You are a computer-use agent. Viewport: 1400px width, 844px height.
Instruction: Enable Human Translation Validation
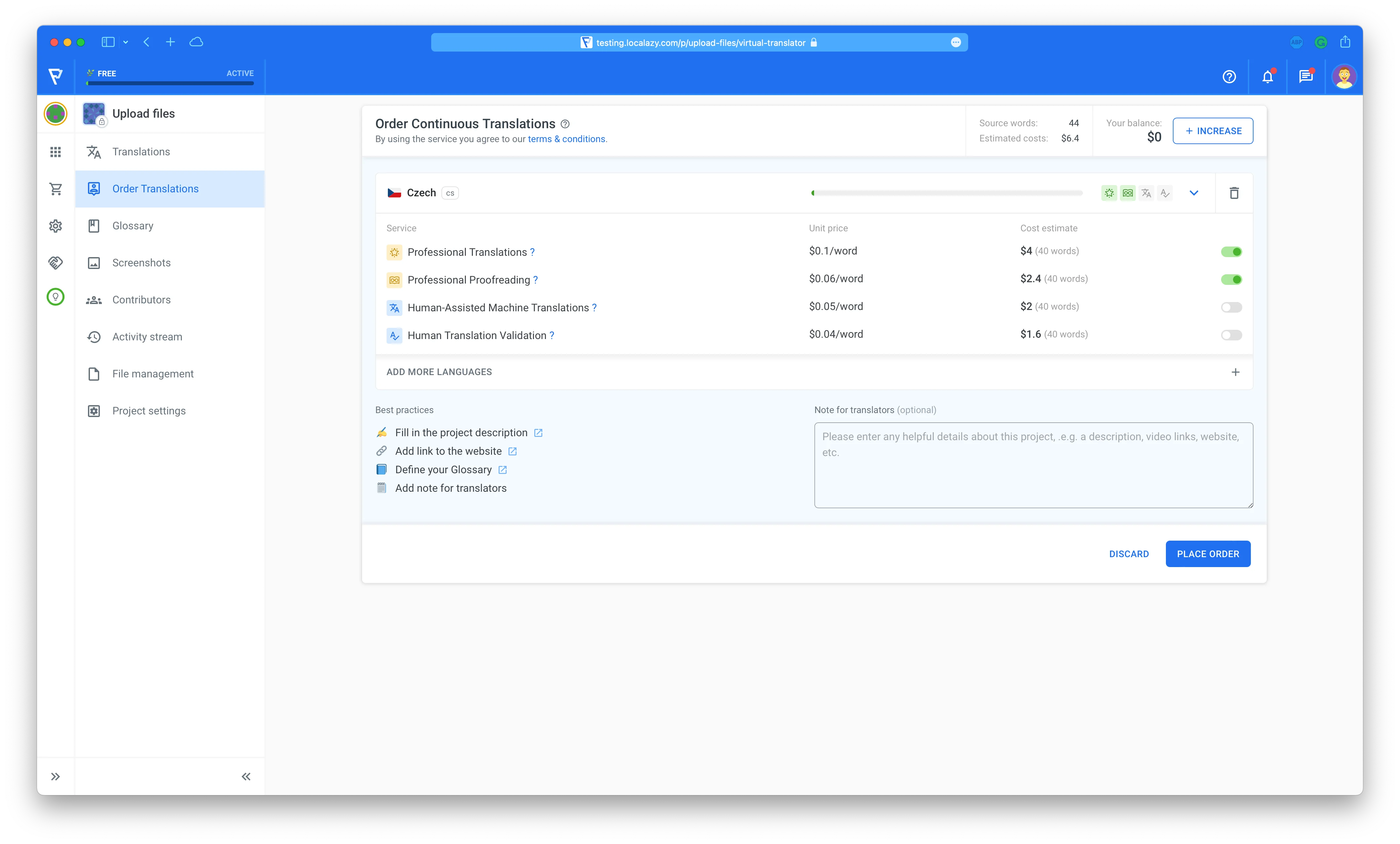click(x=1231, y=335)
